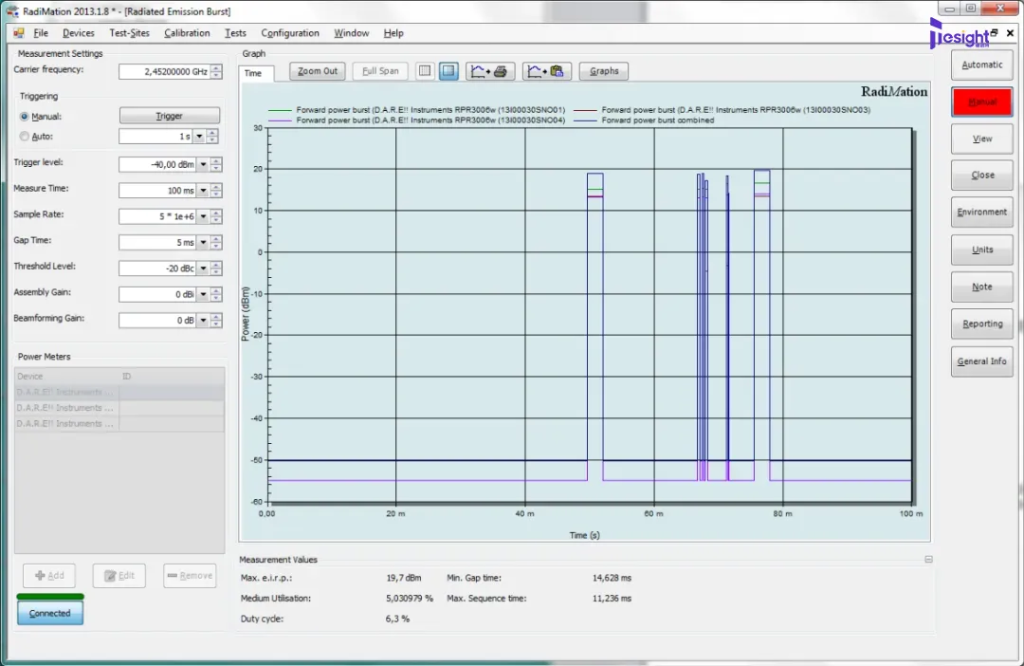Open the Graphs button
Image resolution: width=1024 pixels, height=666 pixels.
pyautogui.click(x=604, y=71)
